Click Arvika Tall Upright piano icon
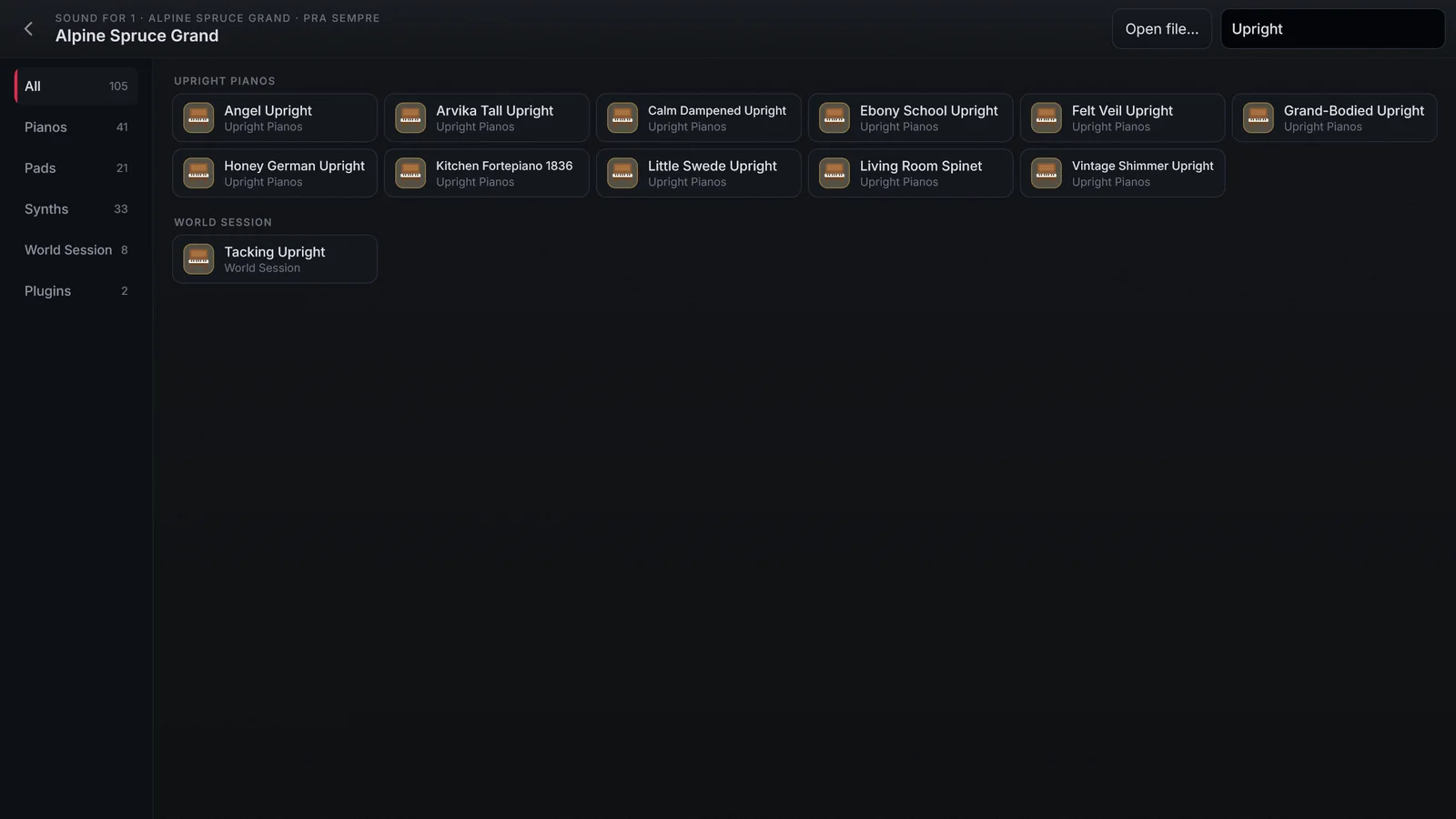 tap(410, 117)
